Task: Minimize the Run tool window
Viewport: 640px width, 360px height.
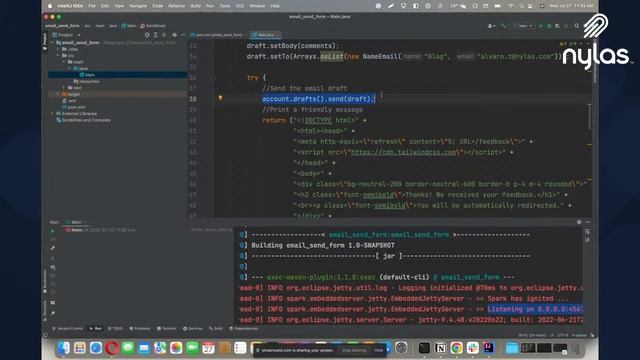Action: coord(588,222)
